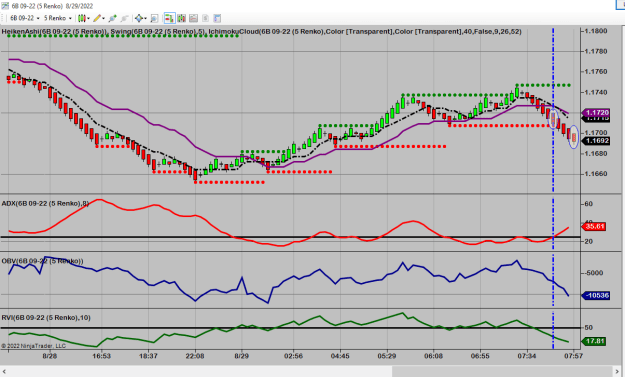Click the OBV axis value -5000
The height and width of the screenshot is (377, 625).
coord(594,273)
